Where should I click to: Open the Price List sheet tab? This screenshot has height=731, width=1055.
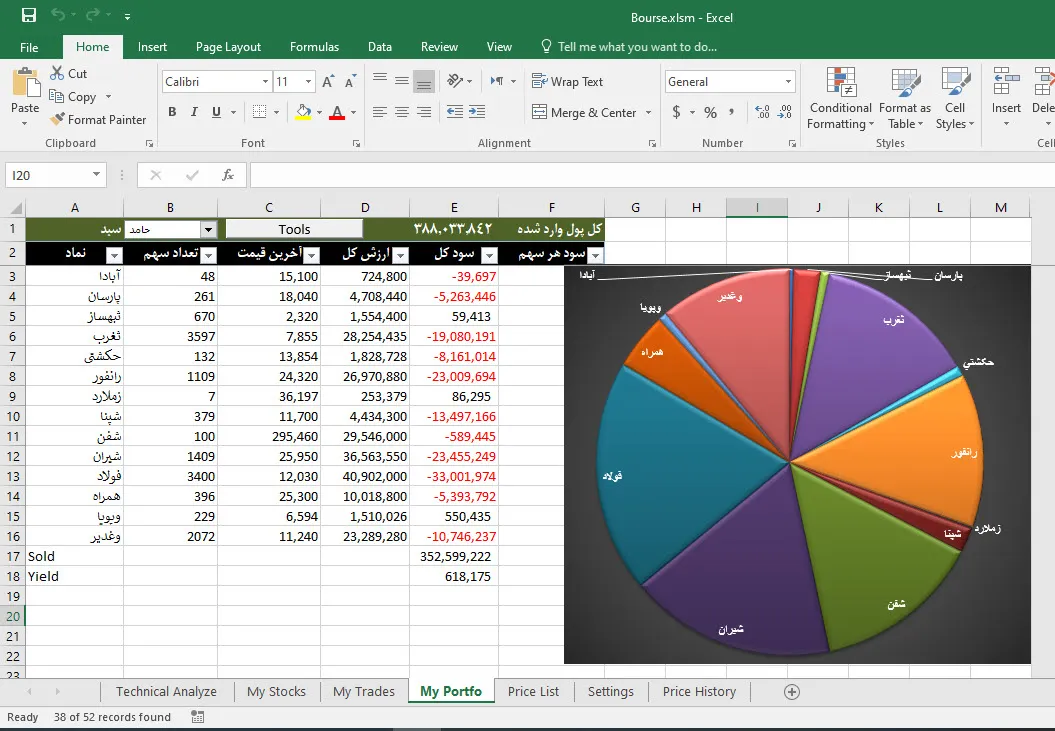(533, 691)
